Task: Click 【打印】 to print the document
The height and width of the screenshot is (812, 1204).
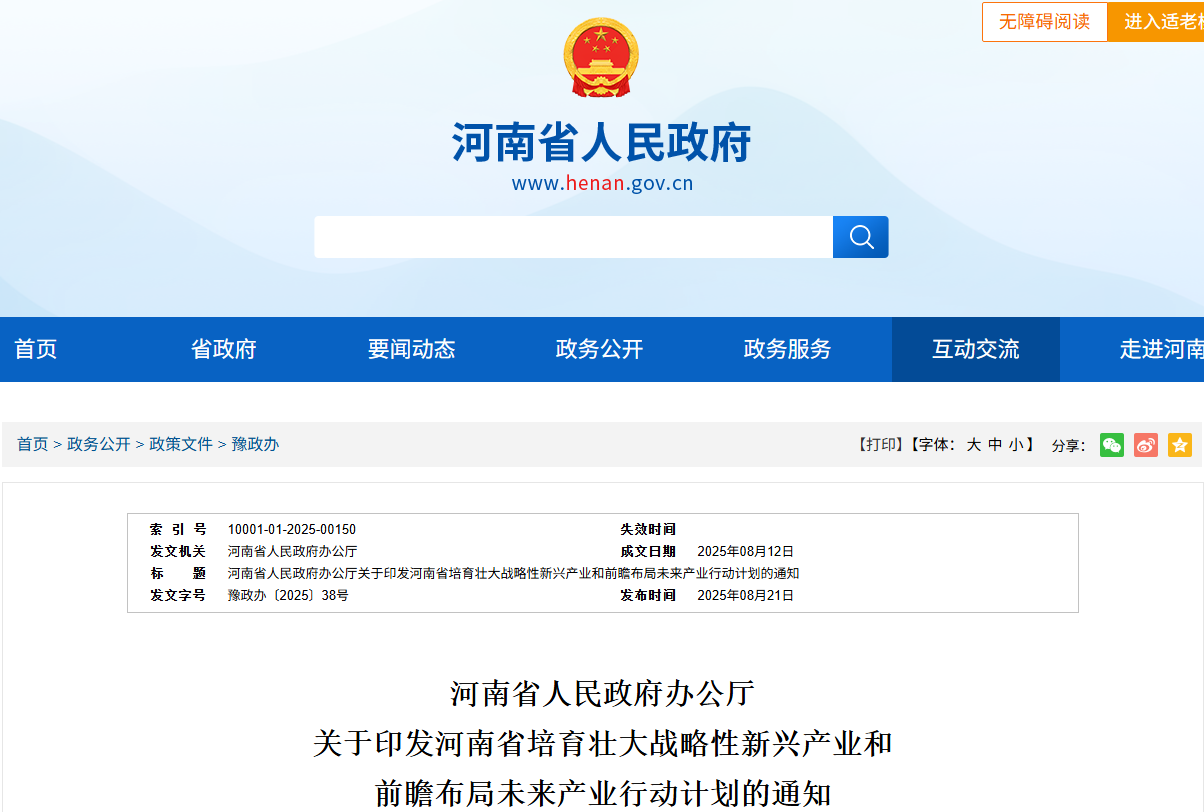Action: click(880, 445)
